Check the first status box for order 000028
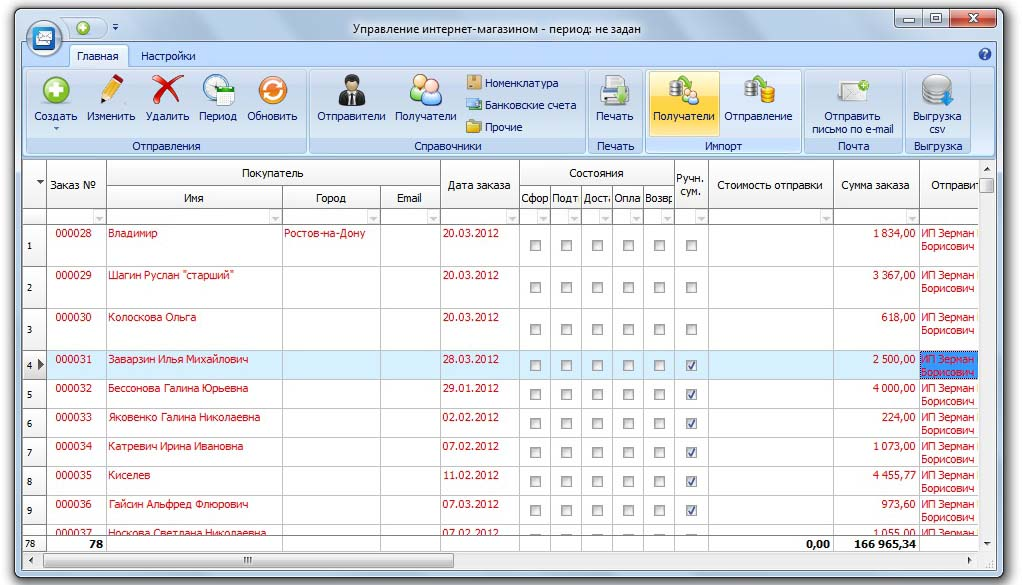 [x=535, y=246]
